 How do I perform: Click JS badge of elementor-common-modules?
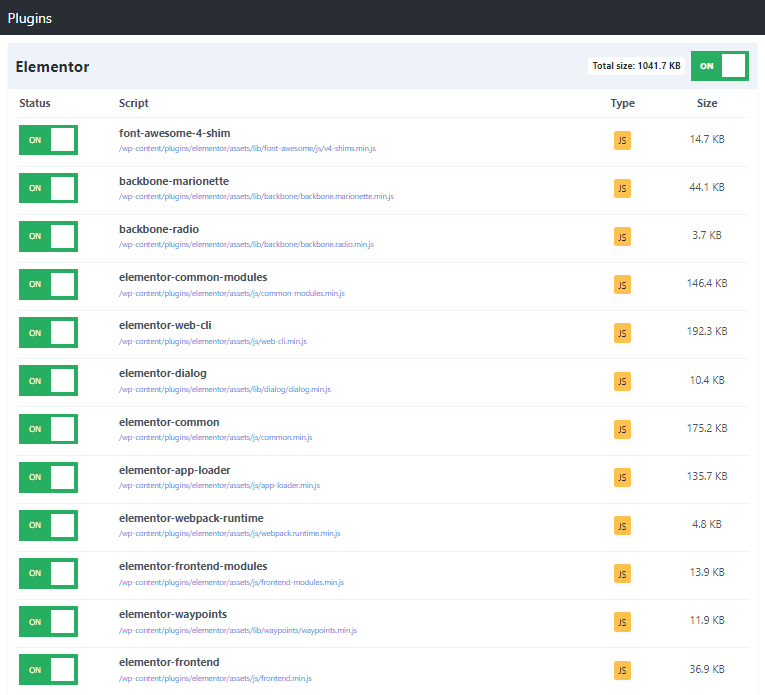[622, 284]
